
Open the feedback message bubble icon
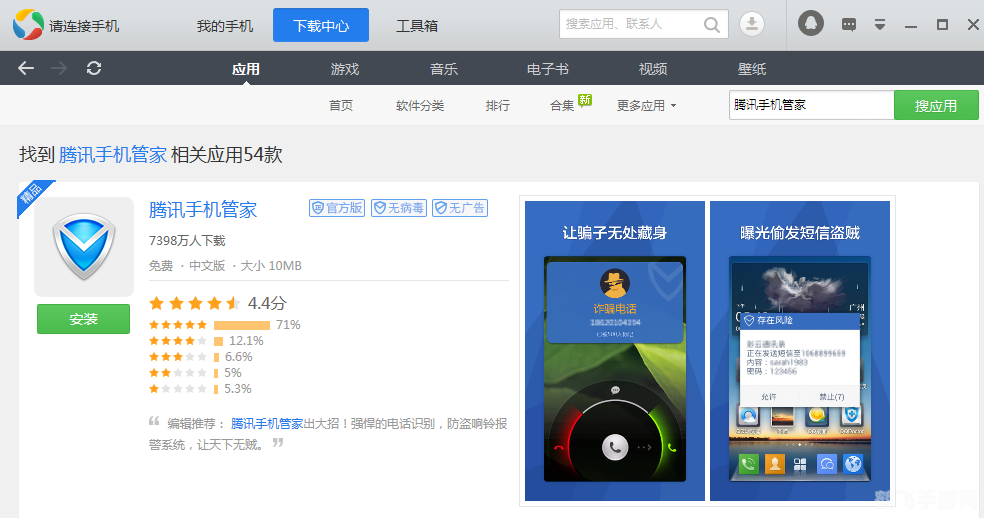[x=849, y=24]
